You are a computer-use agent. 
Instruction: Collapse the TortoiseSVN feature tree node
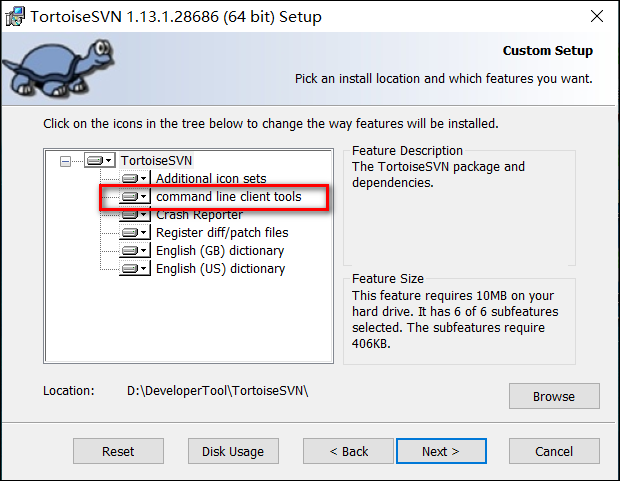[65, 161]
